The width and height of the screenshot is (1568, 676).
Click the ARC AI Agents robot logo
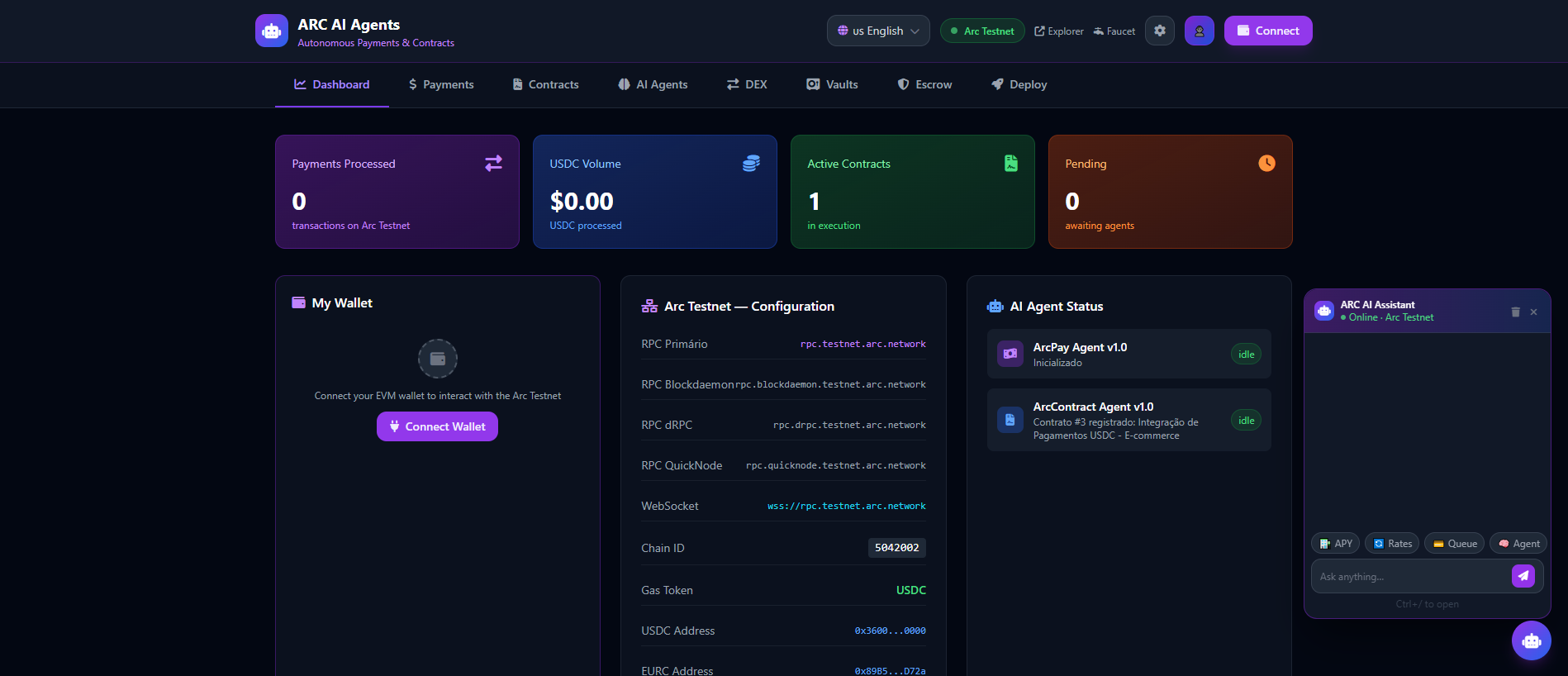coord(271,31)
